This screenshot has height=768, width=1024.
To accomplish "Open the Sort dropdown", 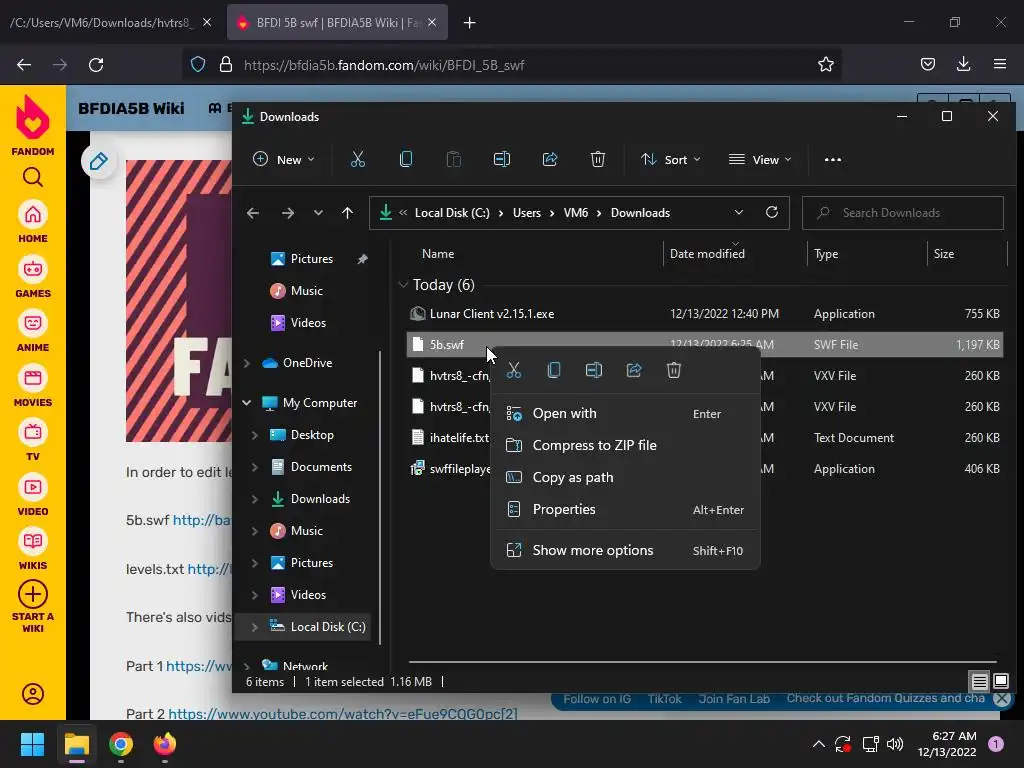I will (670, 159).
